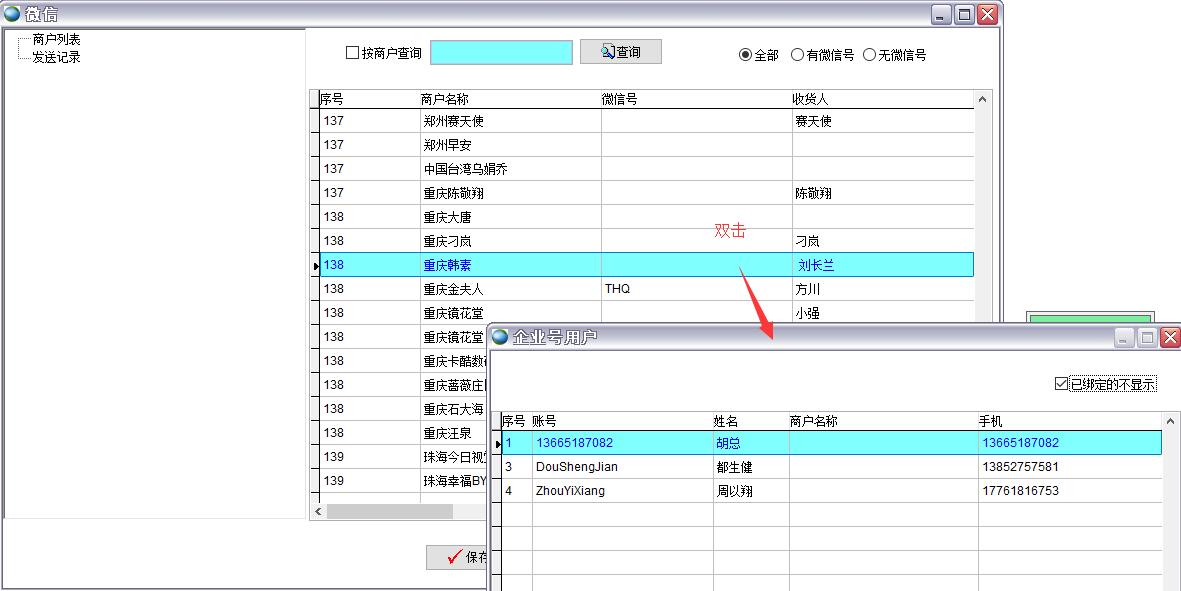1181x591 pixels.
Task: Click the 查询 search button
Action: (620, 52)
